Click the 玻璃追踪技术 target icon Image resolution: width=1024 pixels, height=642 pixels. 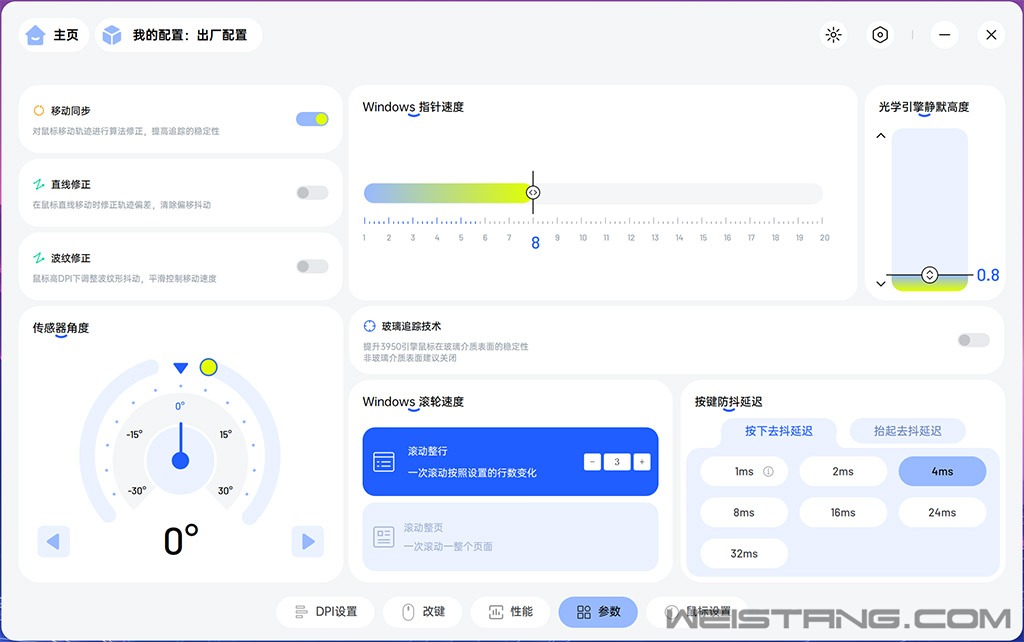(370, 326)
